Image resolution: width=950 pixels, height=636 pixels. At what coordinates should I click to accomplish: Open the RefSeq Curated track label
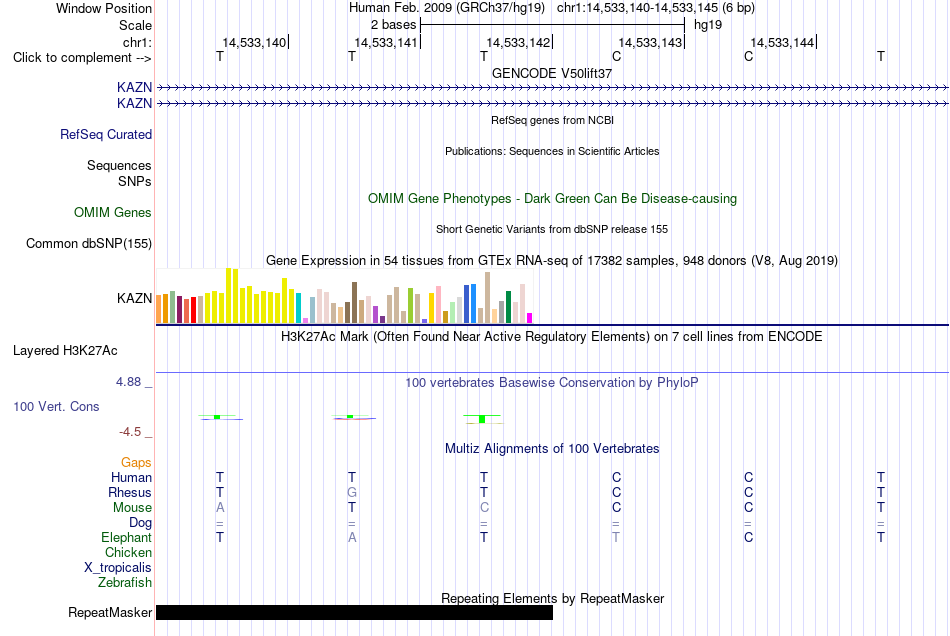[x=106, y=134]
